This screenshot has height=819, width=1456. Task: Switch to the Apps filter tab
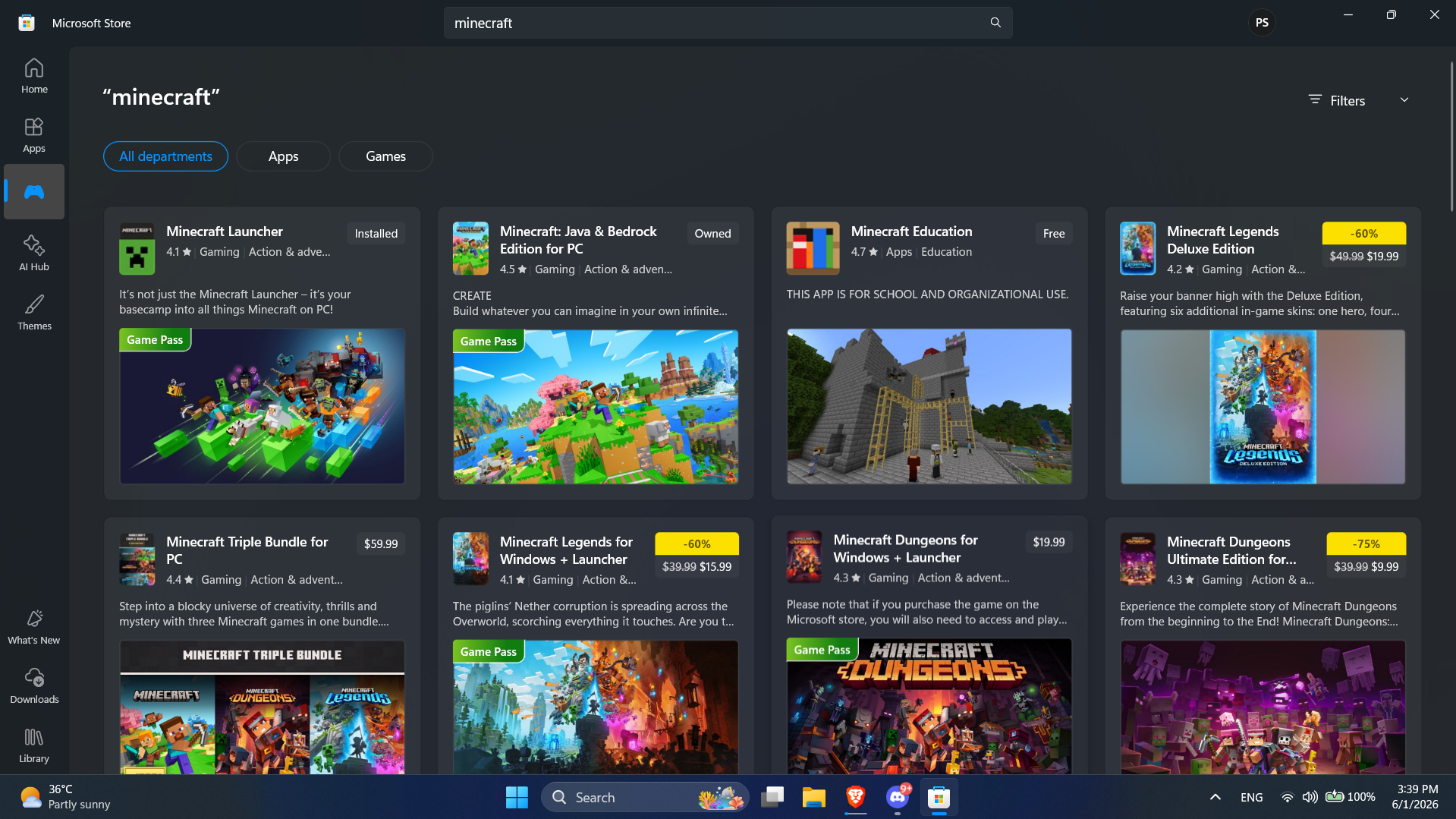[x=283, y=156]
